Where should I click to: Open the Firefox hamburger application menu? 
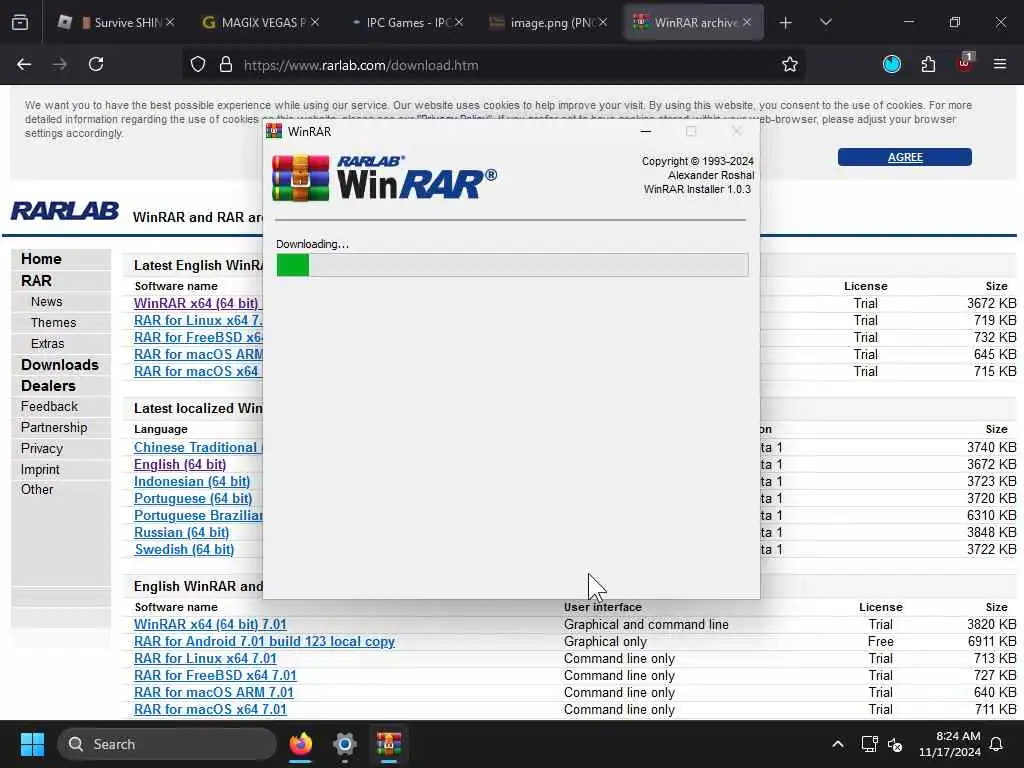coord(1000,64)
